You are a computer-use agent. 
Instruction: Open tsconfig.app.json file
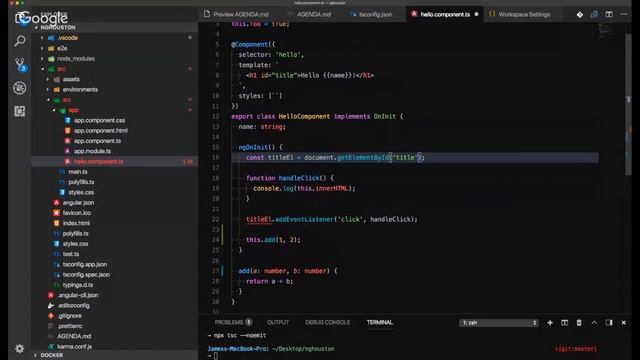coord(85,264)
